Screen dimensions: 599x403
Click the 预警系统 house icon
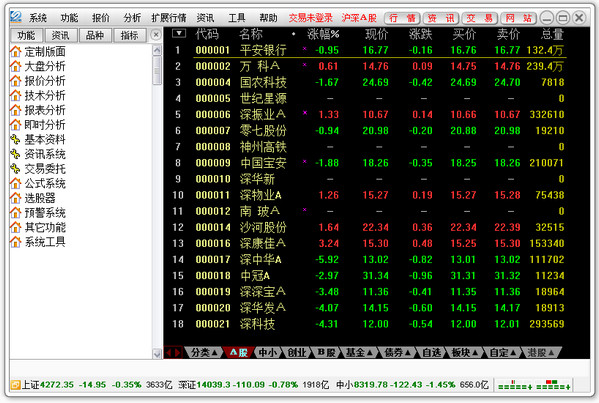click(x=16, y=213)
